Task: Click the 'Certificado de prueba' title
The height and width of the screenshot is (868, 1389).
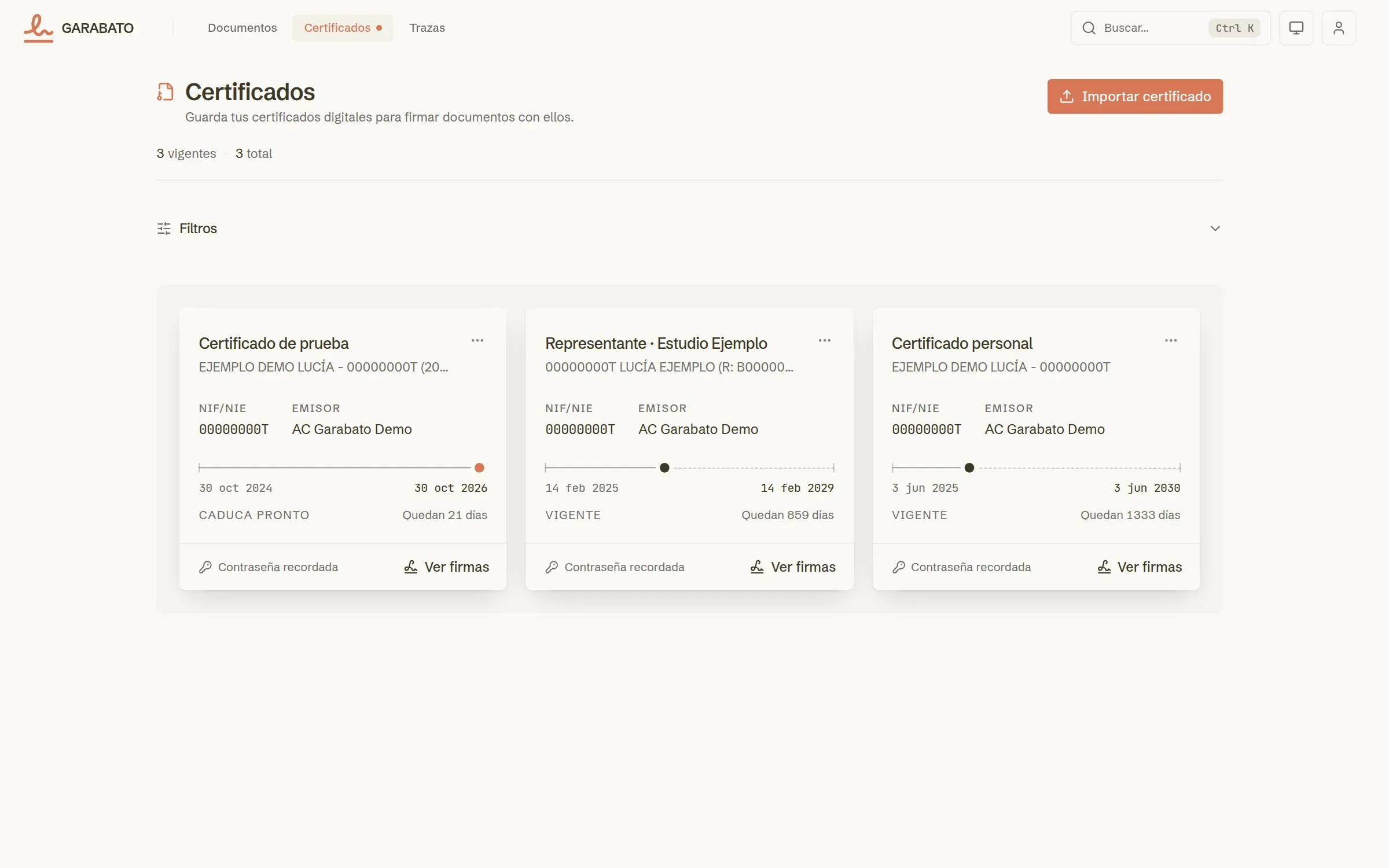Action: (273, 344)
